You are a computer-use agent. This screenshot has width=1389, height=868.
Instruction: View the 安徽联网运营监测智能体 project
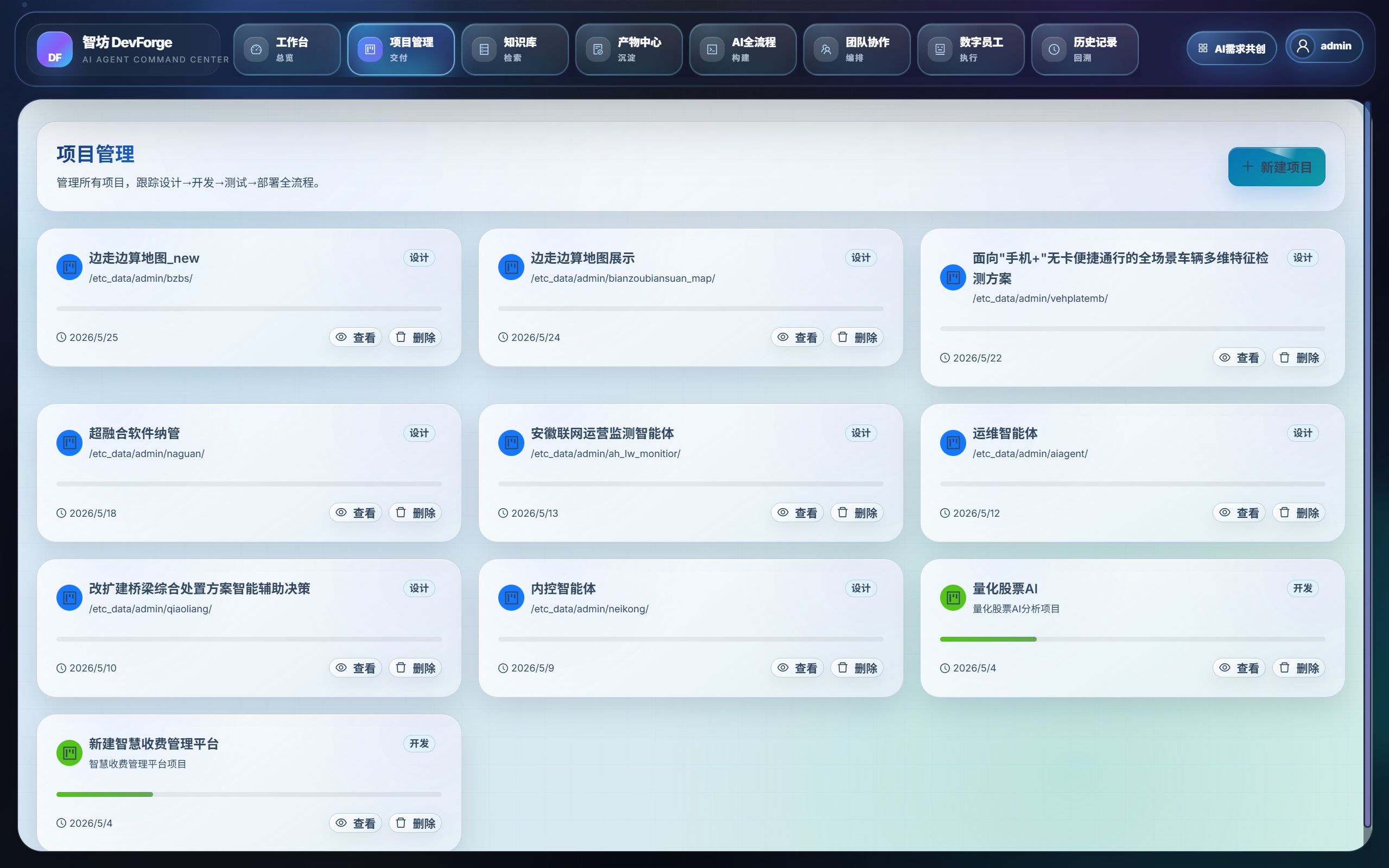point(797,512)
